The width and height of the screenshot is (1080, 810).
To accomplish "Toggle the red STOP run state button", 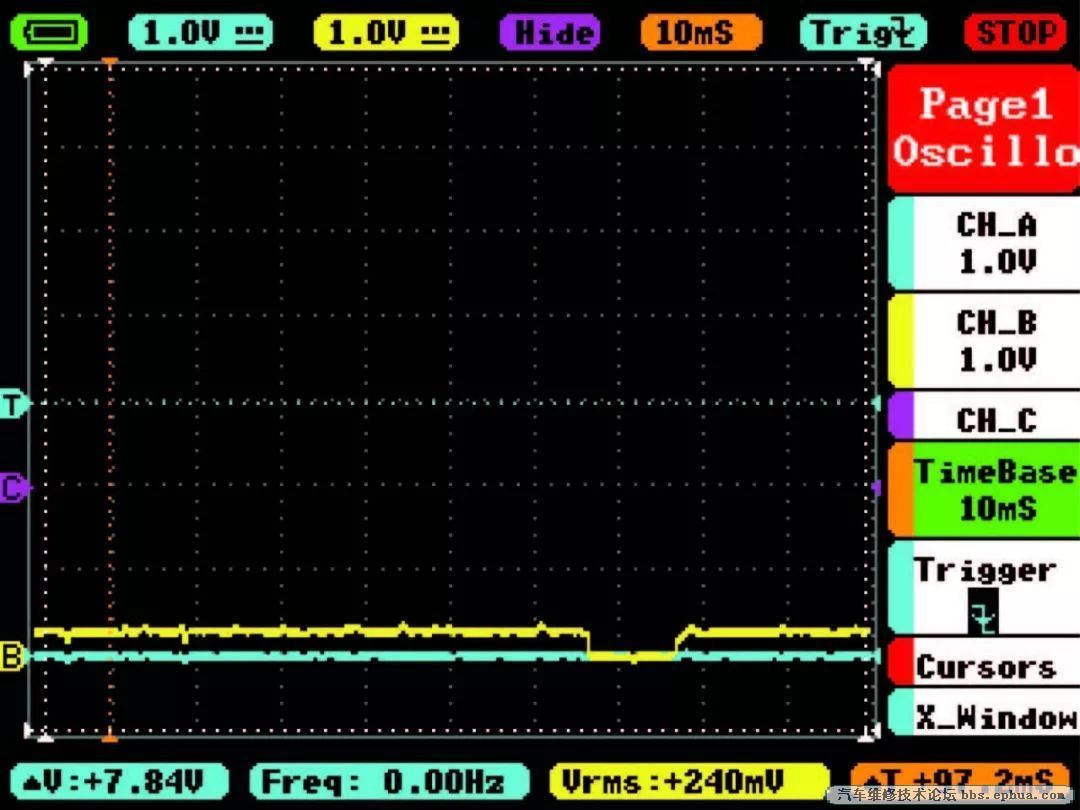I will click(x=1015, y=32).
